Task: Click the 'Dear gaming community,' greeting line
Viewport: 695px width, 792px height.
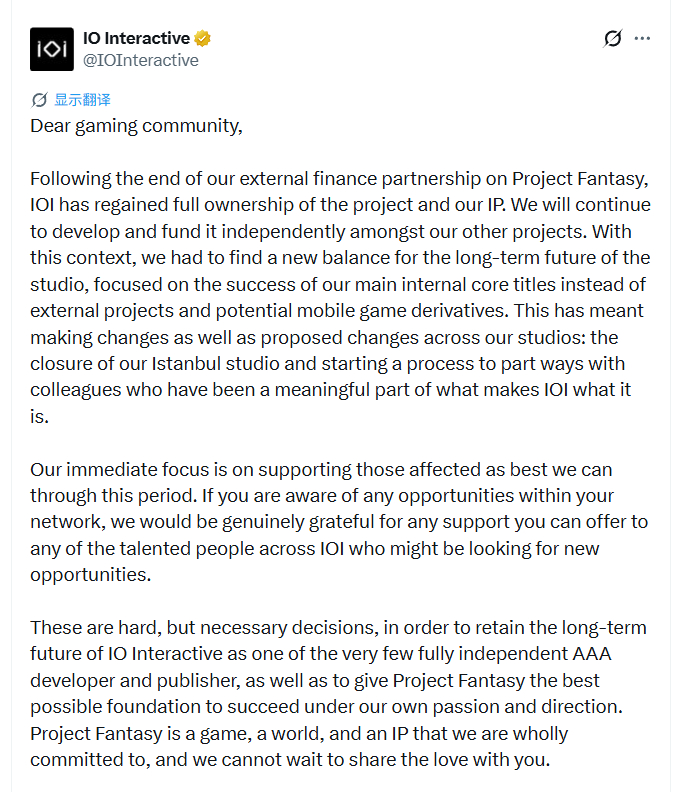Action: coord(136,126)
